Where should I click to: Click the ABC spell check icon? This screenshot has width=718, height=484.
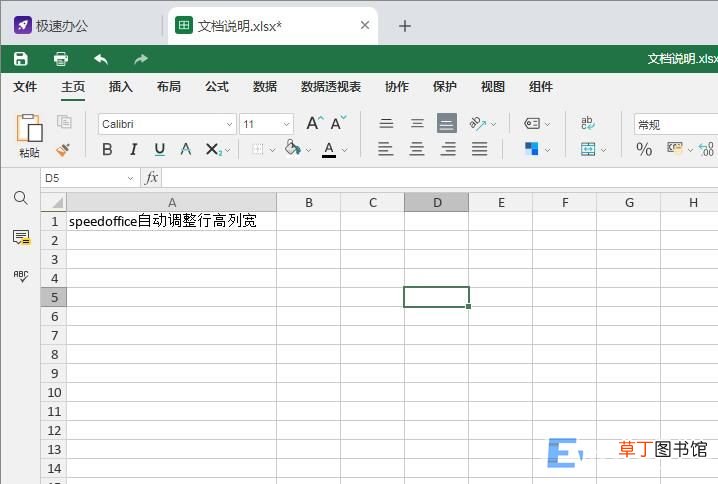21,276
